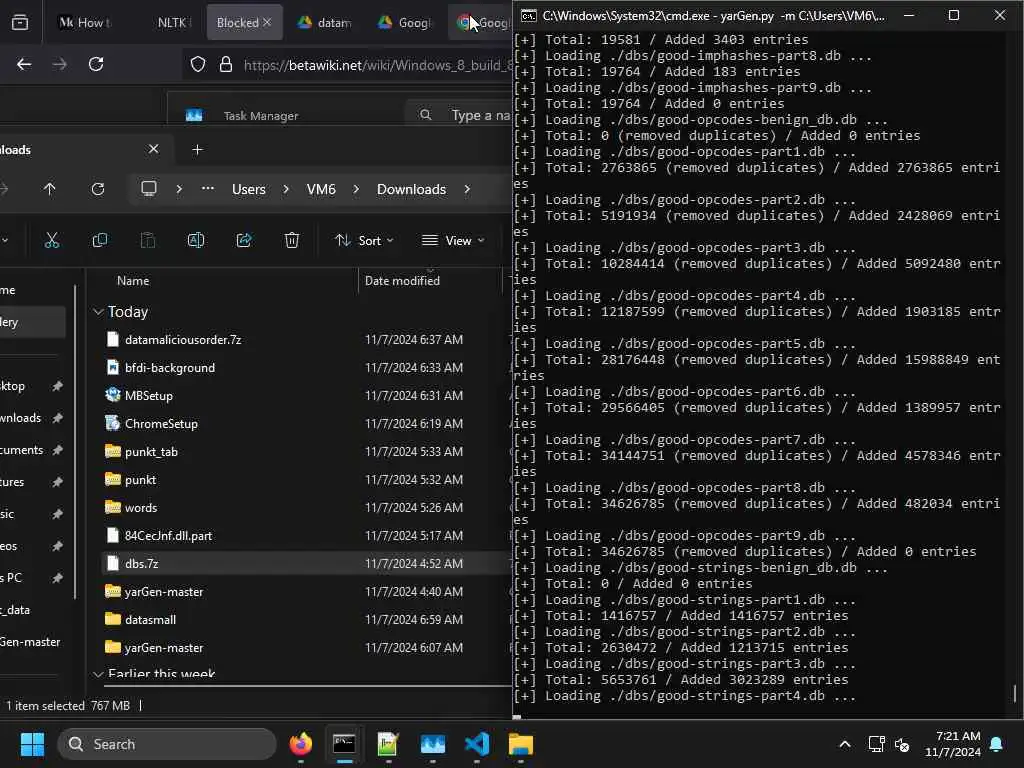
Task: Click the Delete trash icon in Explorer
Action: tap(292, 240)
